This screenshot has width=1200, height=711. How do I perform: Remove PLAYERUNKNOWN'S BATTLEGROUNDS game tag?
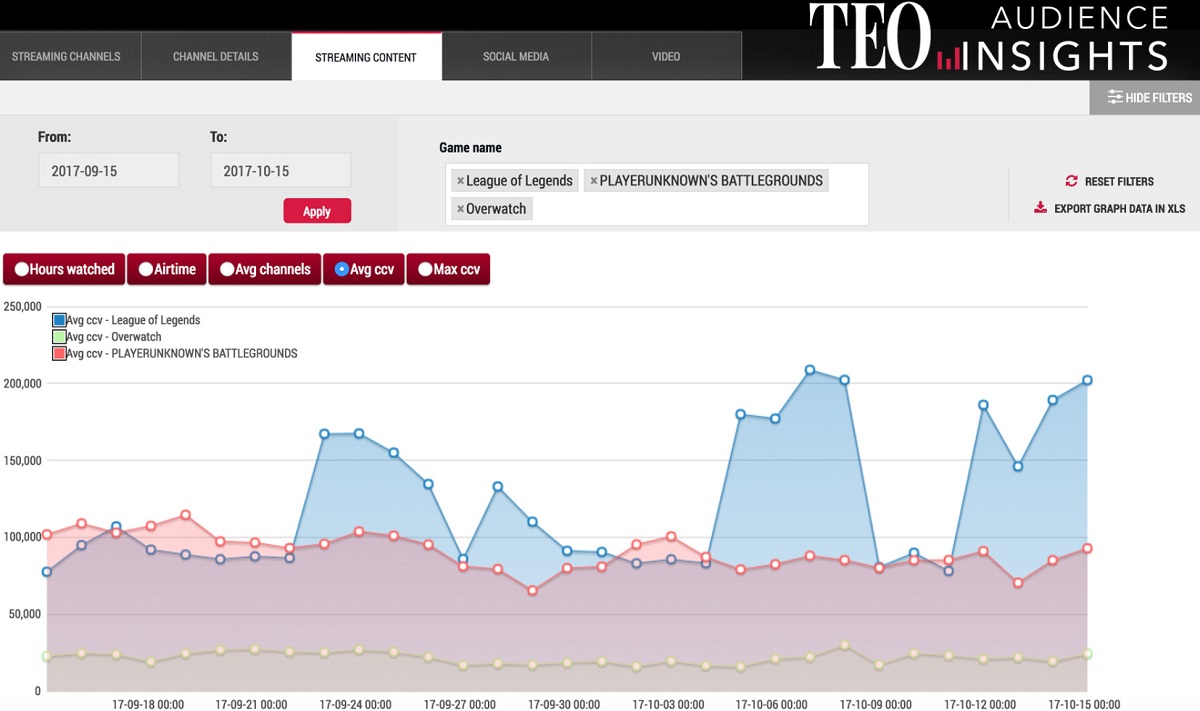click(593, 181)
